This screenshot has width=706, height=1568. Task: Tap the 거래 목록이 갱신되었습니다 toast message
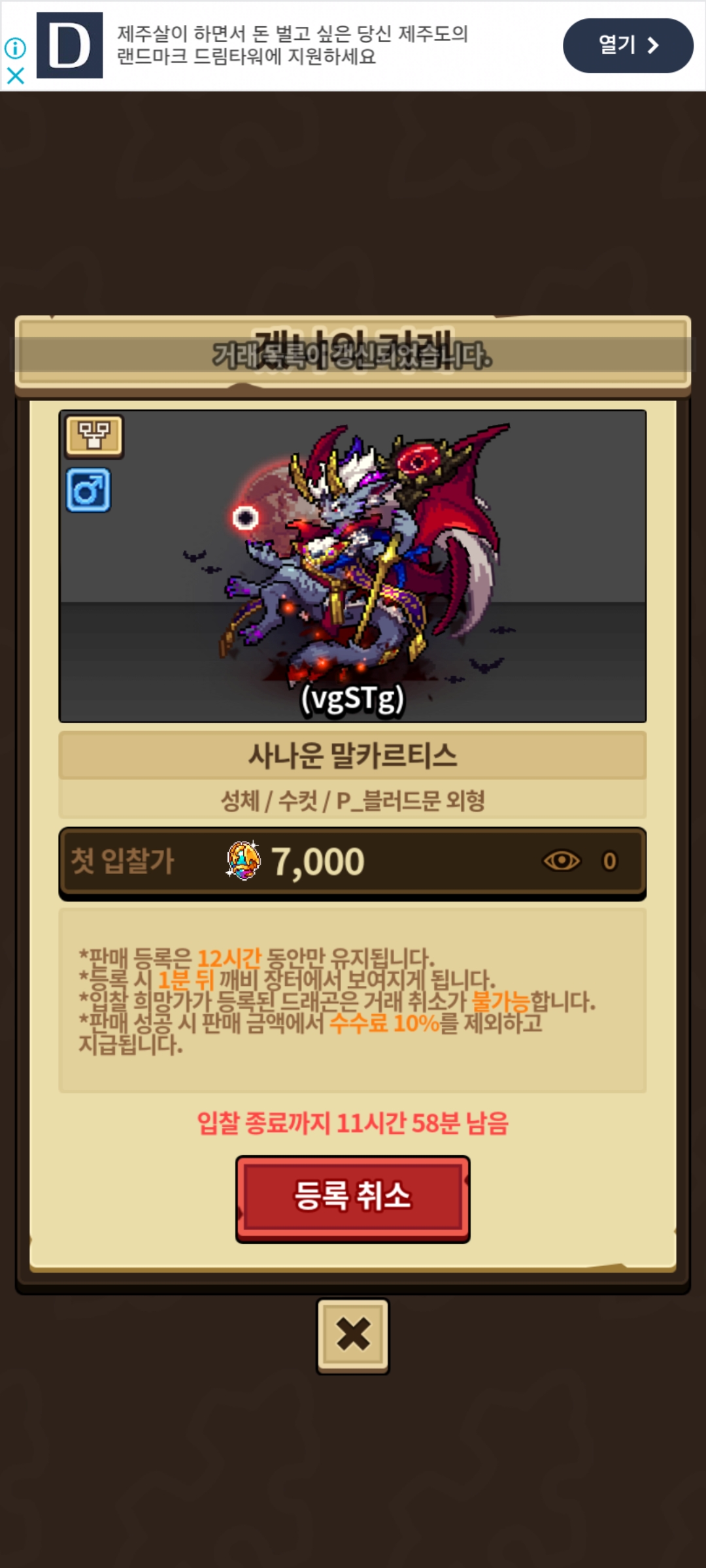click(x=353, y=355)
